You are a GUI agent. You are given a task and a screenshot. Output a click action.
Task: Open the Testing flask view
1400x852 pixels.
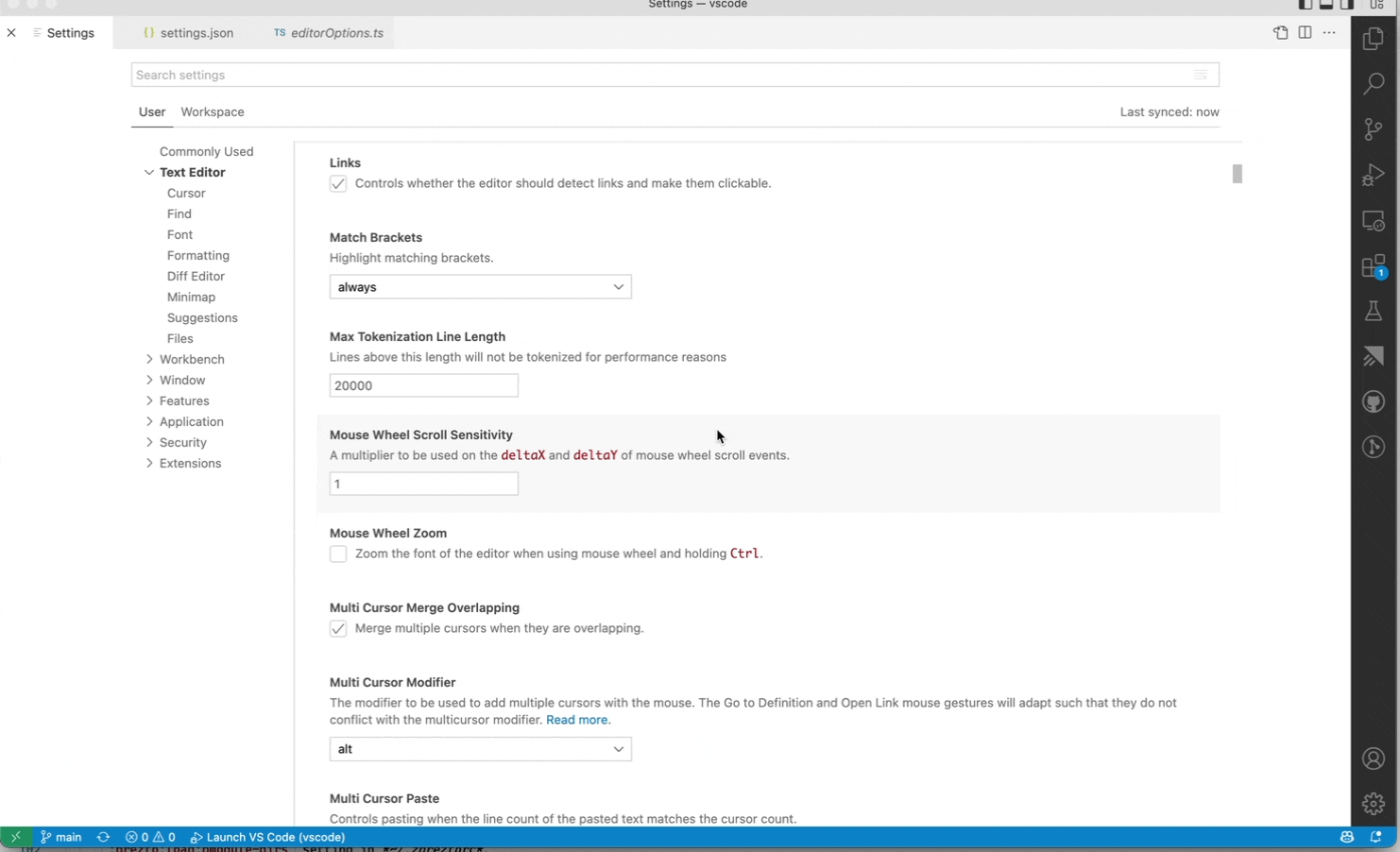[x=1374, y=311]
